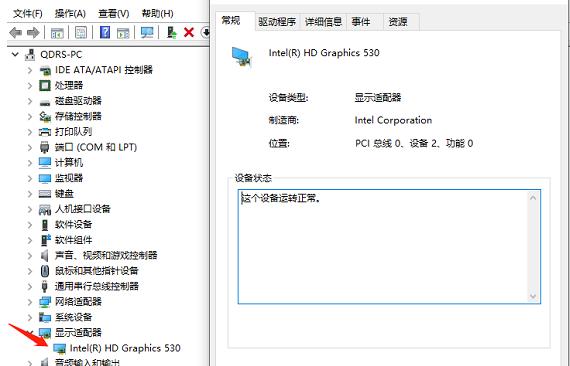This screenshot has height=366, width=570.
Task: Collapse the QDRS-PC root node
Action: pos(15,55)
